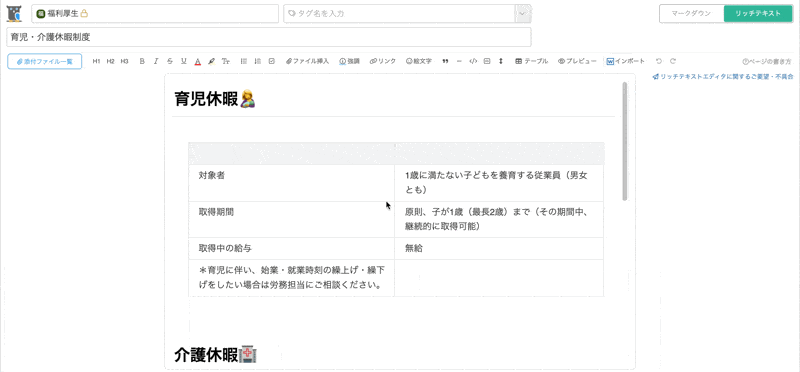Image resolution: width=800 pixels, height=372 pixels.
Task: Apply H1 heading format
Action: pyautogui.click(x=96, y=61)
